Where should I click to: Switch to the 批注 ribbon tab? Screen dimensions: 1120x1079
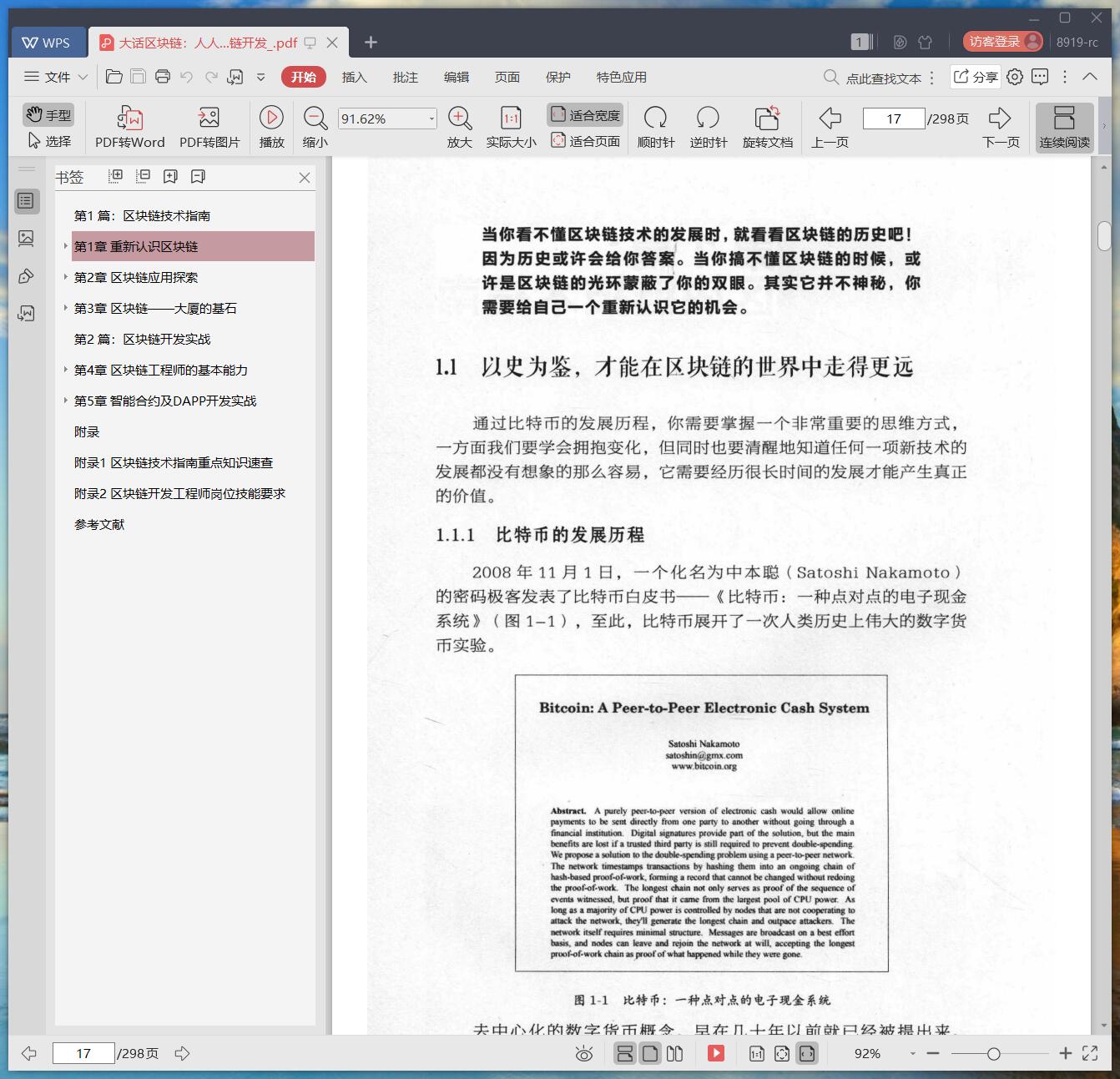405,77
